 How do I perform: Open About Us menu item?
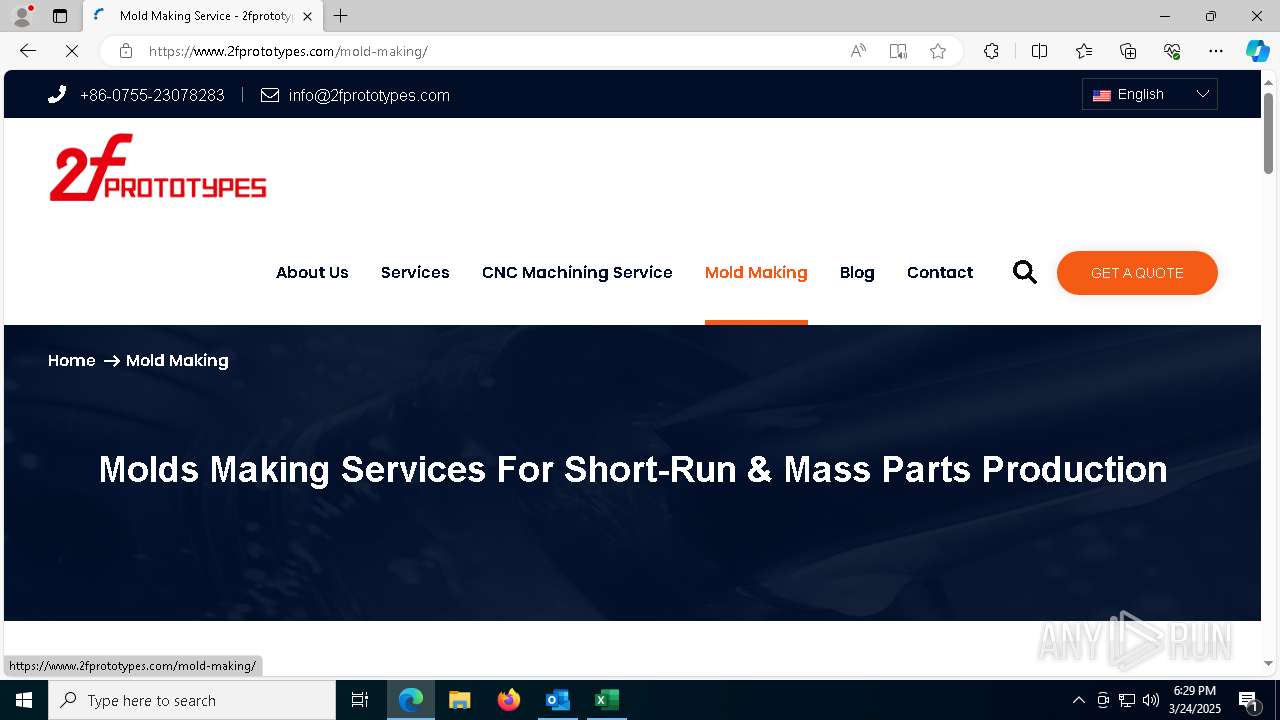pos(312,272)
